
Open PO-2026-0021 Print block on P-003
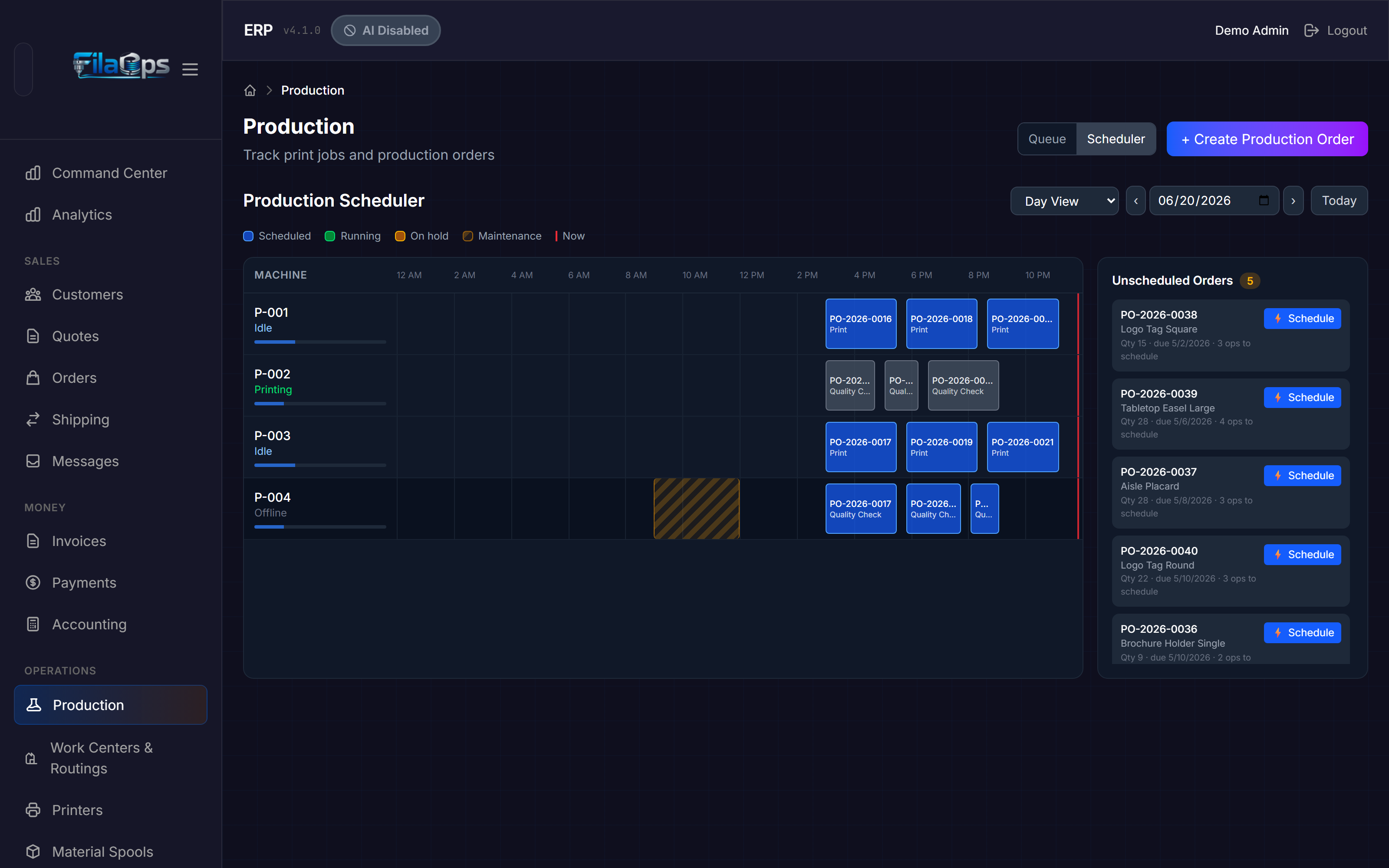tap(1023, 447)
